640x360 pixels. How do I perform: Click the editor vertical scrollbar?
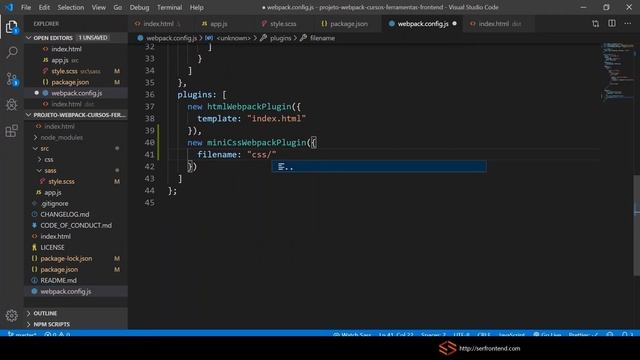point(637,226)
